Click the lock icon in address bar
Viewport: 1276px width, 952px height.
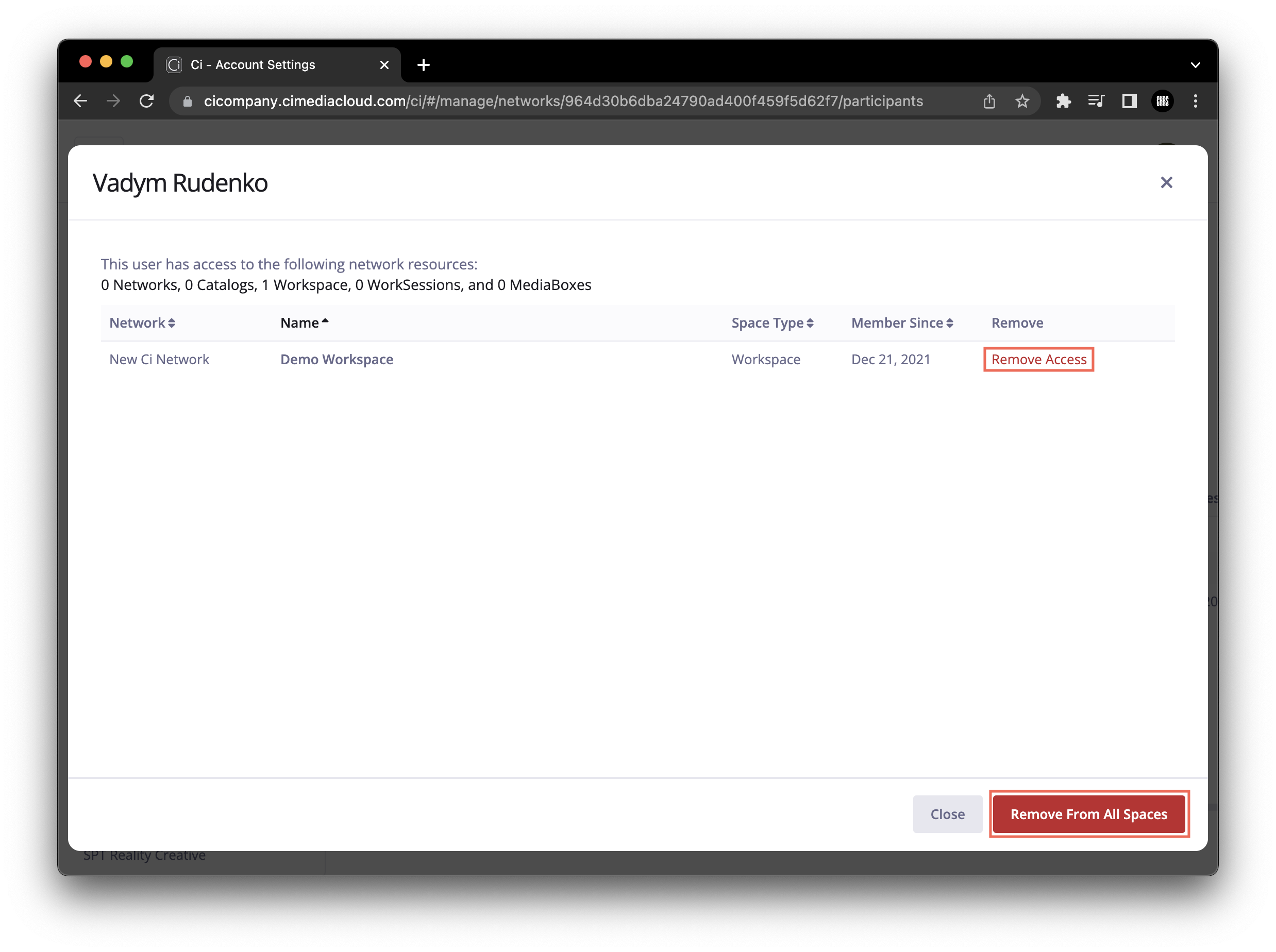tap(187, 101)
